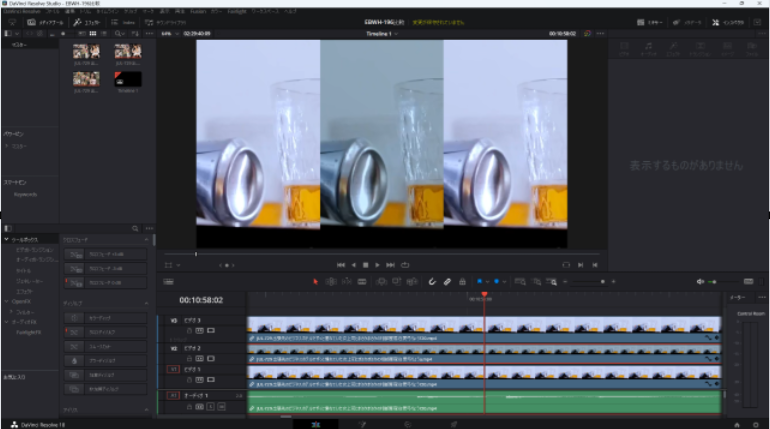Open the メディアプール panel tab
Viewport: 770px width, 429px height.
(x=41, y=21)
